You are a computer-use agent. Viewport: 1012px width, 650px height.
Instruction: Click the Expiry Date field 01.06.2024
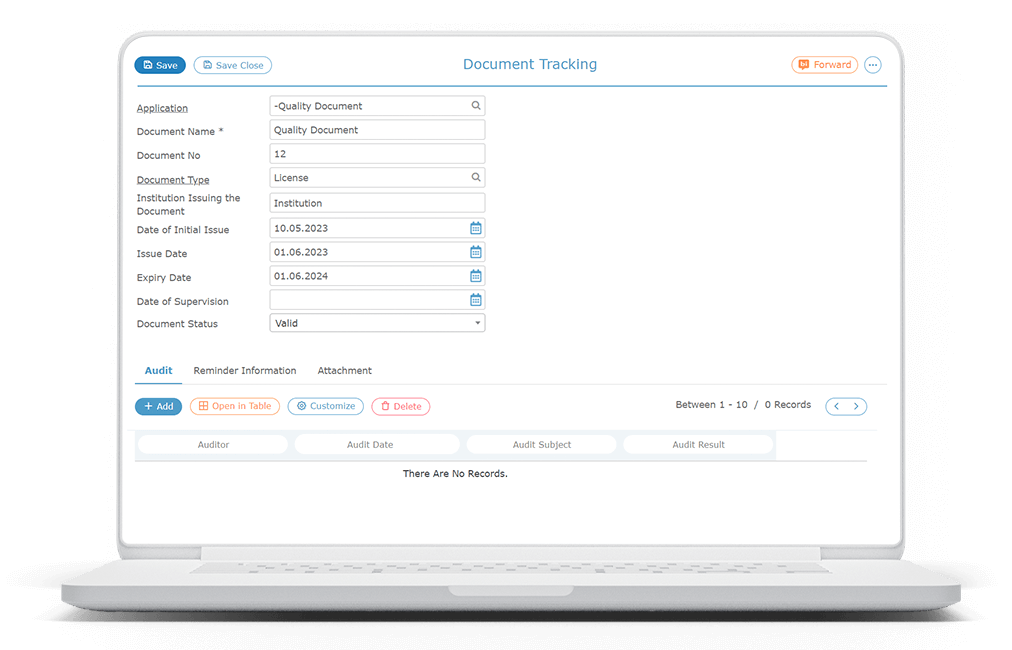tap(377, 276)
